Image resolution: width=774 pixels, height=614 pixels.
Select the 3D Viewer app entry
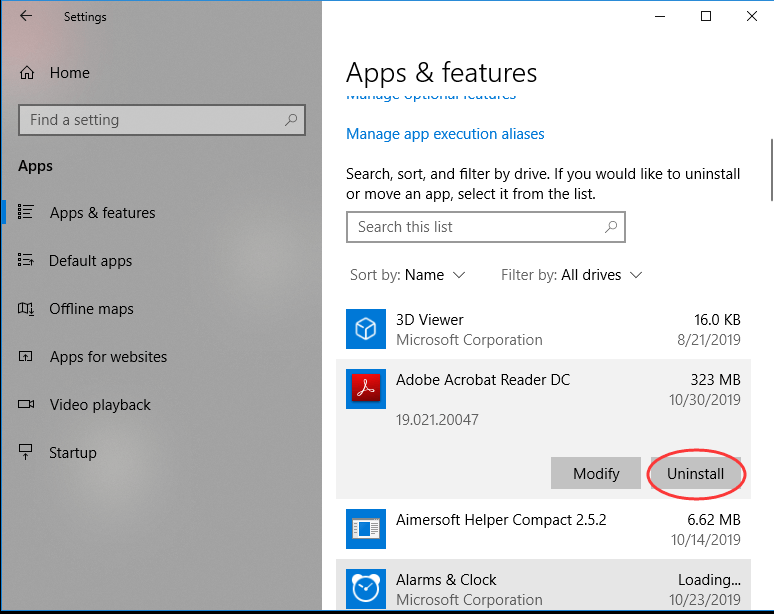(x=543, y=329)
